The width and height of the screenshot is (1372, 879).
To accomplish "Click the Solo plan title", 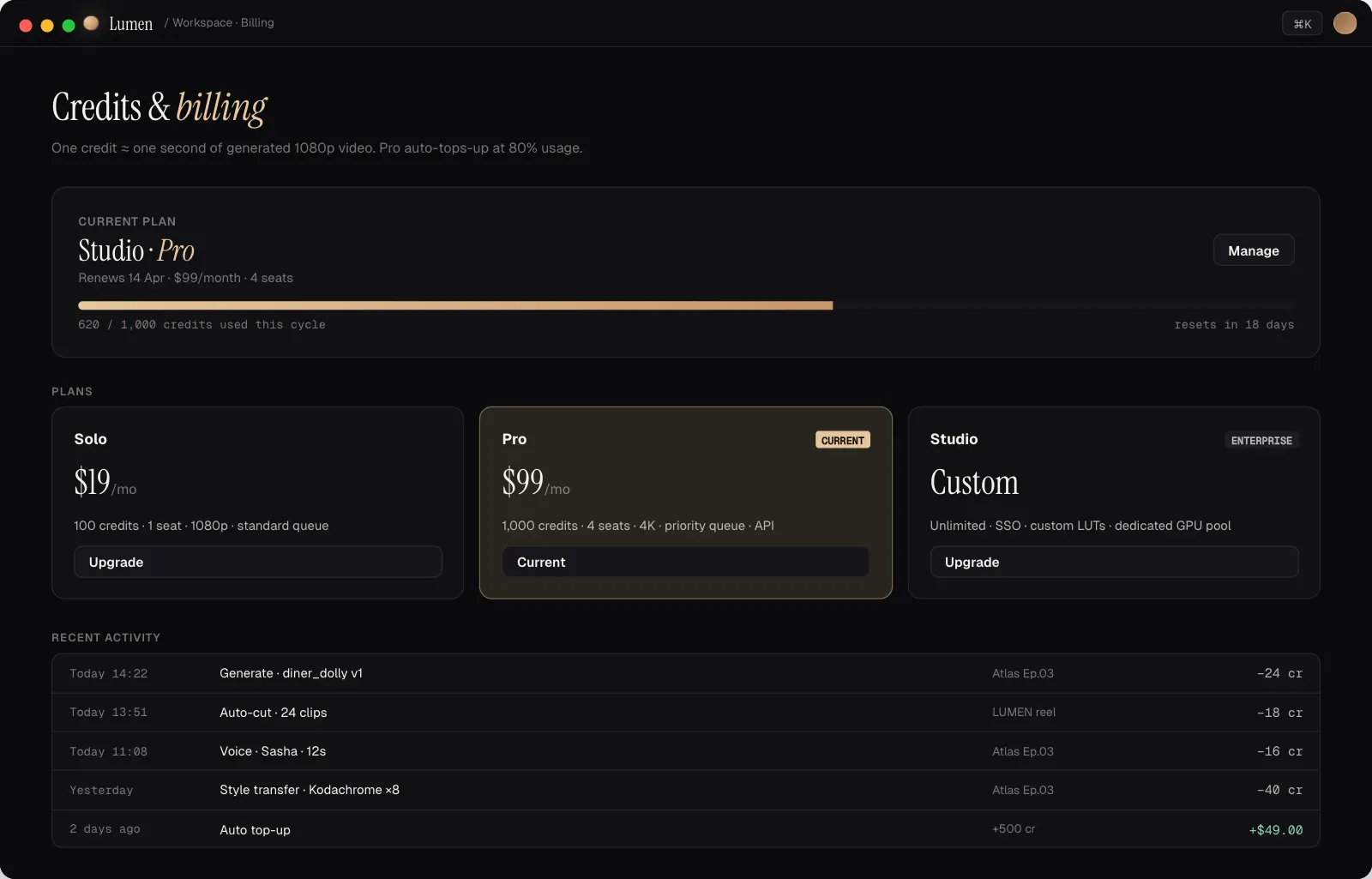I will click(x=90, y=439).
